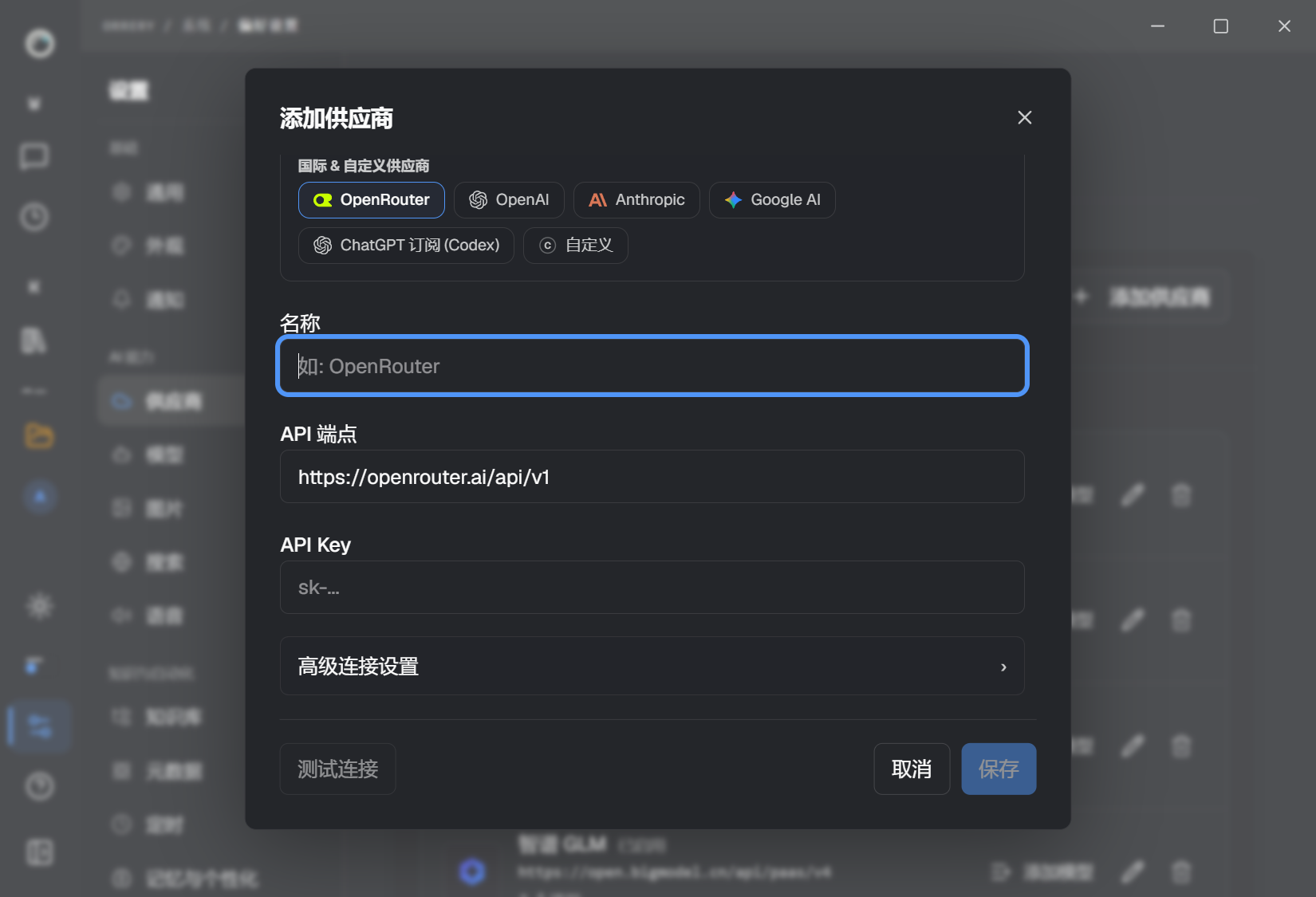Close the application window
This screenshot has height=897, width=1316.
pos(1284,26)
